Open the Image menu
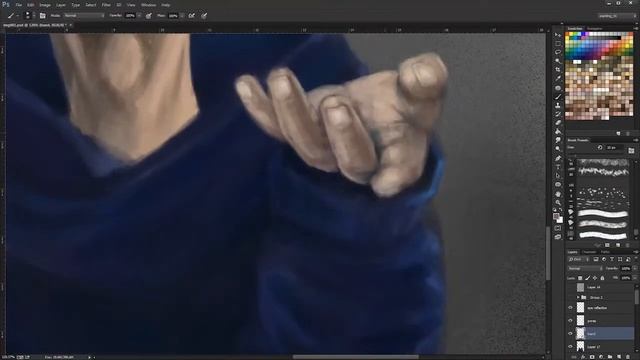Viewport: 640px width, 360px height. (x=45, y=5)
